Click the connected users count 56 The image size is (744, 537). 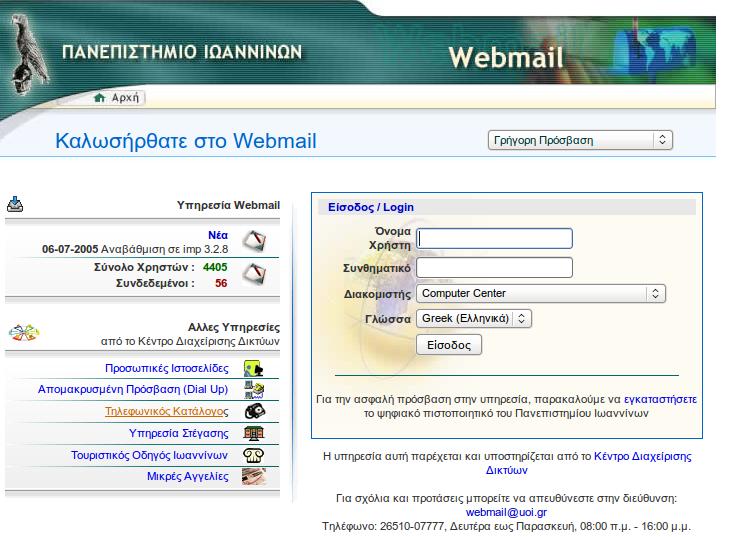(221, 284)
